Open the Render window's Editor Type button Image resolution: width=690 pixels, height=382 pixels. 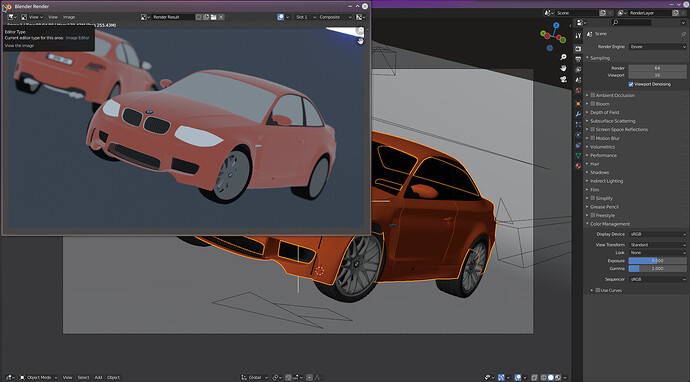tap(11, 17)
